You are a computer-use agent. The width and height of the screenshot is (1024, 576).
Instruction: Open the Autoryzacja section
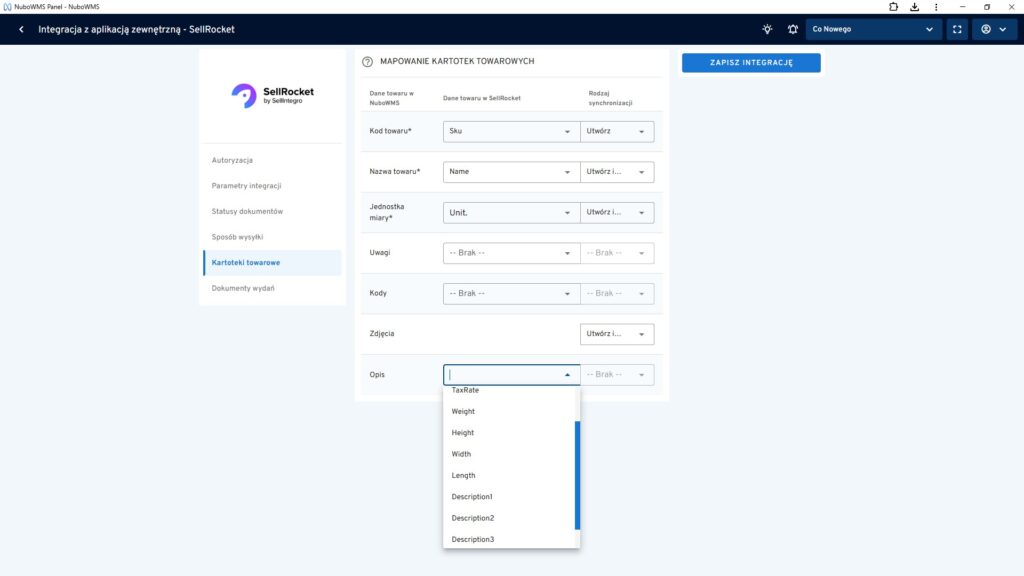click(x=232, y=160)
